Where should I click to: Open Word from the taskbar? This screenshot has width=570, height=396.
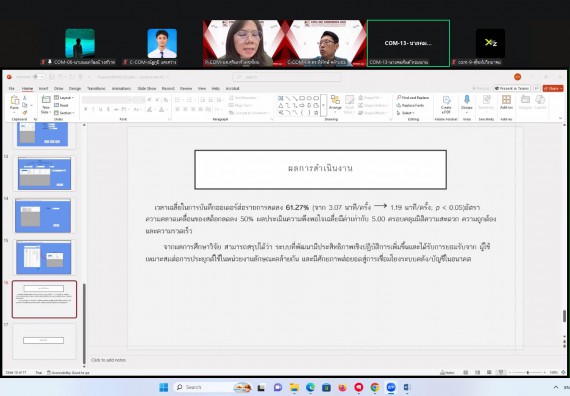coord(407,387)
